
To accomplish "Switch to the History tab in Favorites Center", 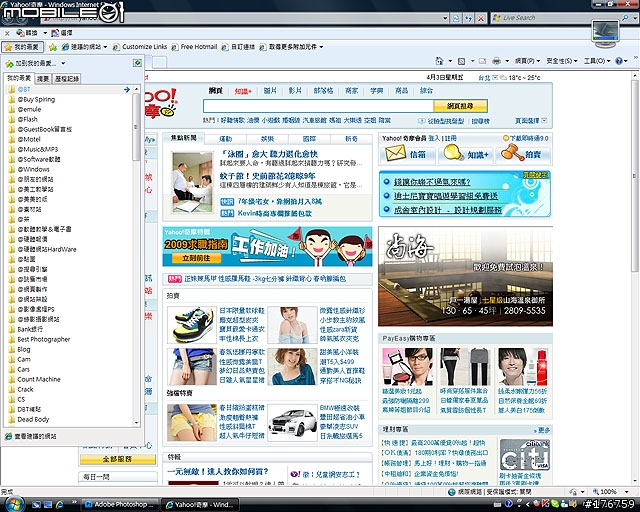I will [67, 79].
